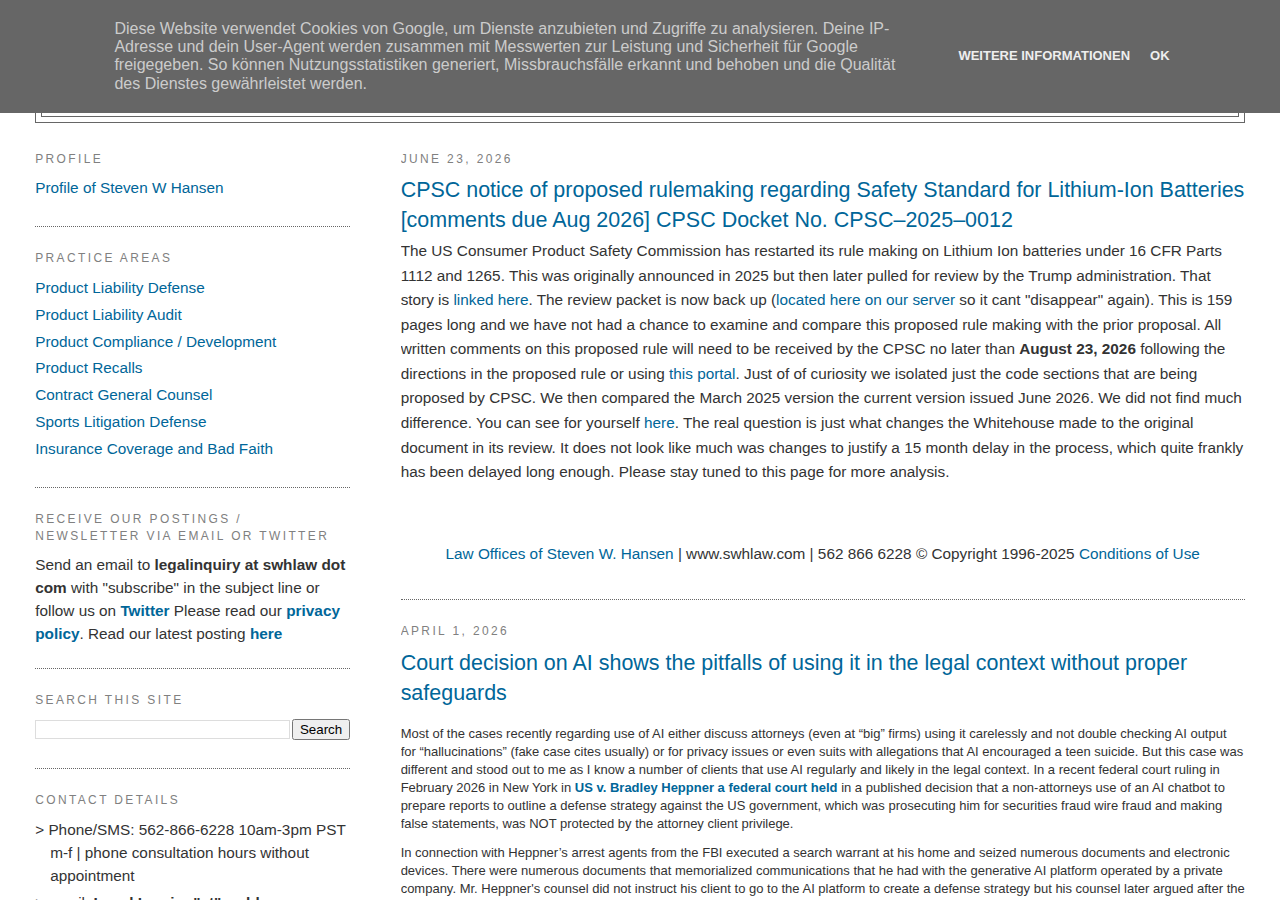Open Product Compliance / Development link
Screen dimensions: 1280x900
point(156,342)
